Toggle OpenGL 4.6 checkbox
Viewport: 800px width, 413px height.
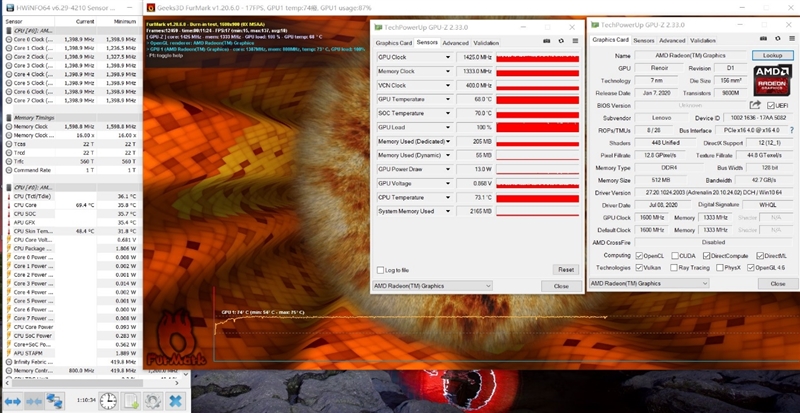751,268
